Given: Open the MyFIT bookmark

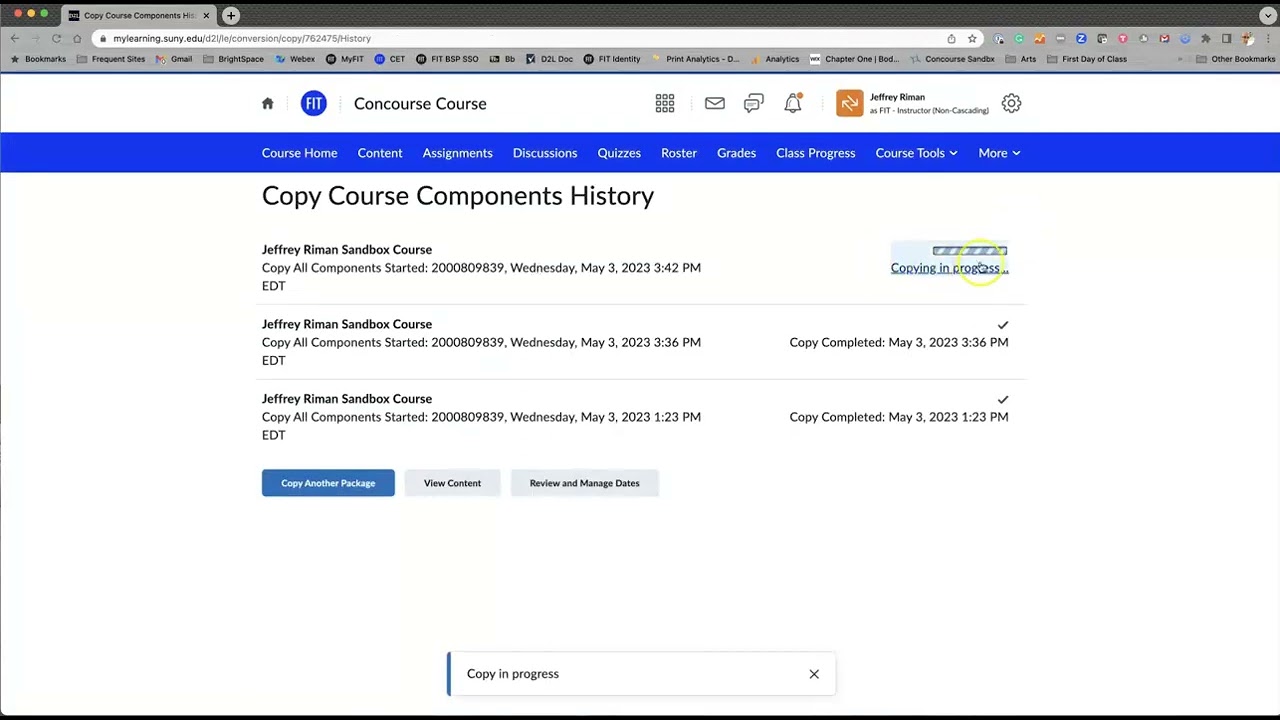Looking at the screenshot, I should (x=345, y=59).
